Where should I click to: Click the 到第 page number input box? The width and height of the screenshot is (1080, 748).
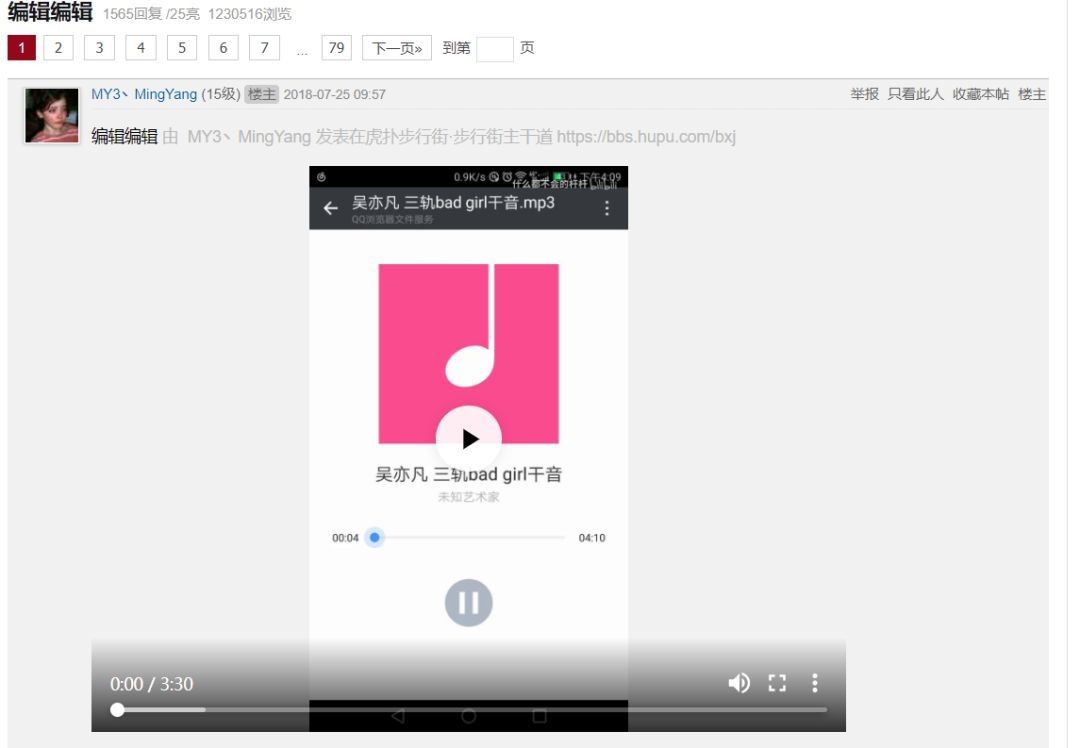494,49
